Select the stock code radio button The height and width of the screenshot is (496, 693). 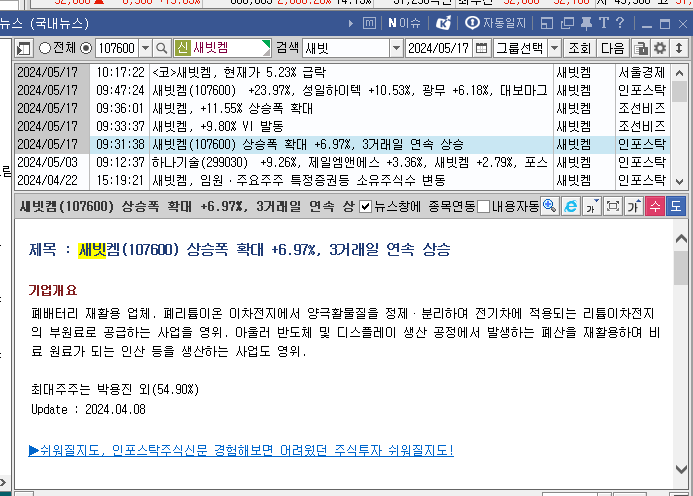coord(86,48)
